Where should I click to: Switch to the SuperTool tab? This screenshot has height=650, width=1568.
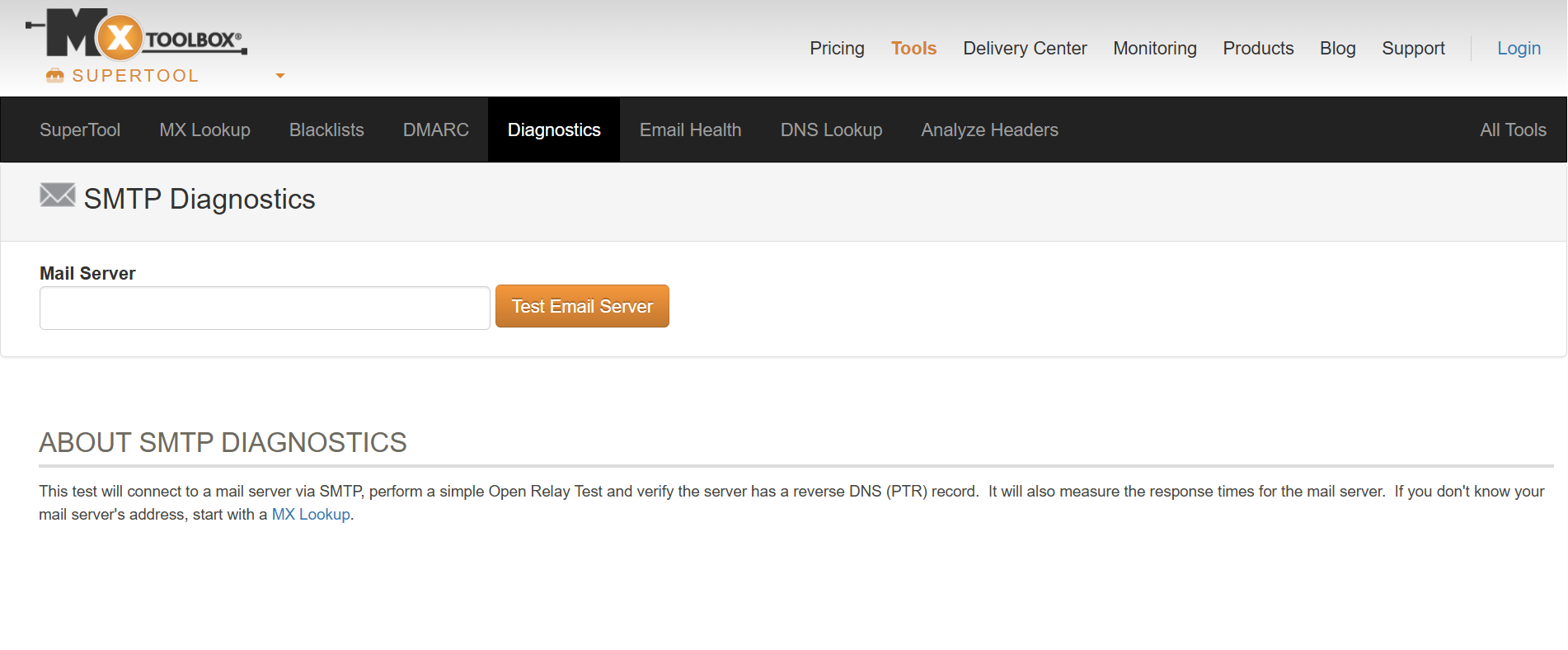[80, 130]
